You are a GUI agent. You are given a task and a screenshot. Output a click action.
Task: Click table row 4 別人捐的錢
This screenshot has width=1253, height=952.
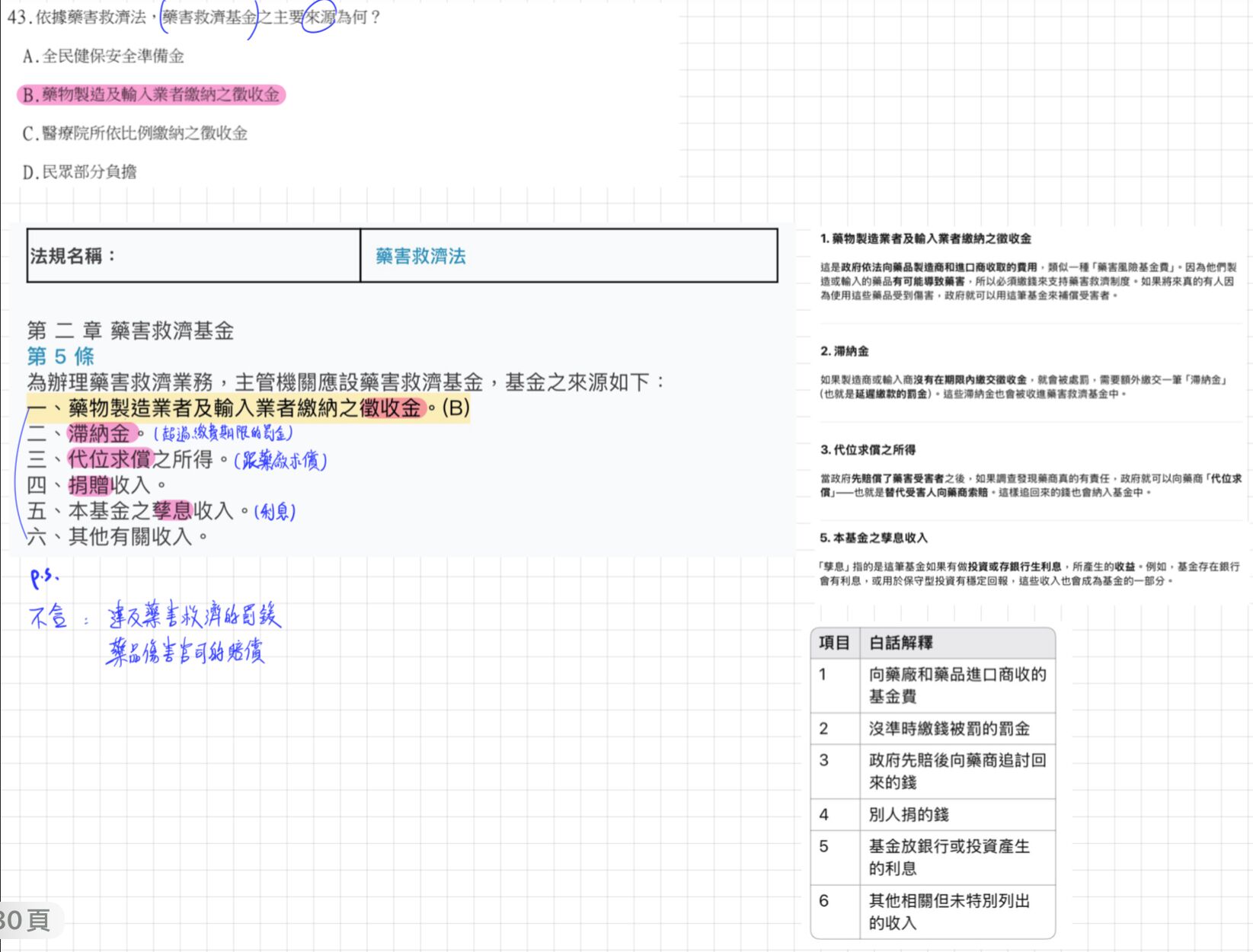click(909, 814)
